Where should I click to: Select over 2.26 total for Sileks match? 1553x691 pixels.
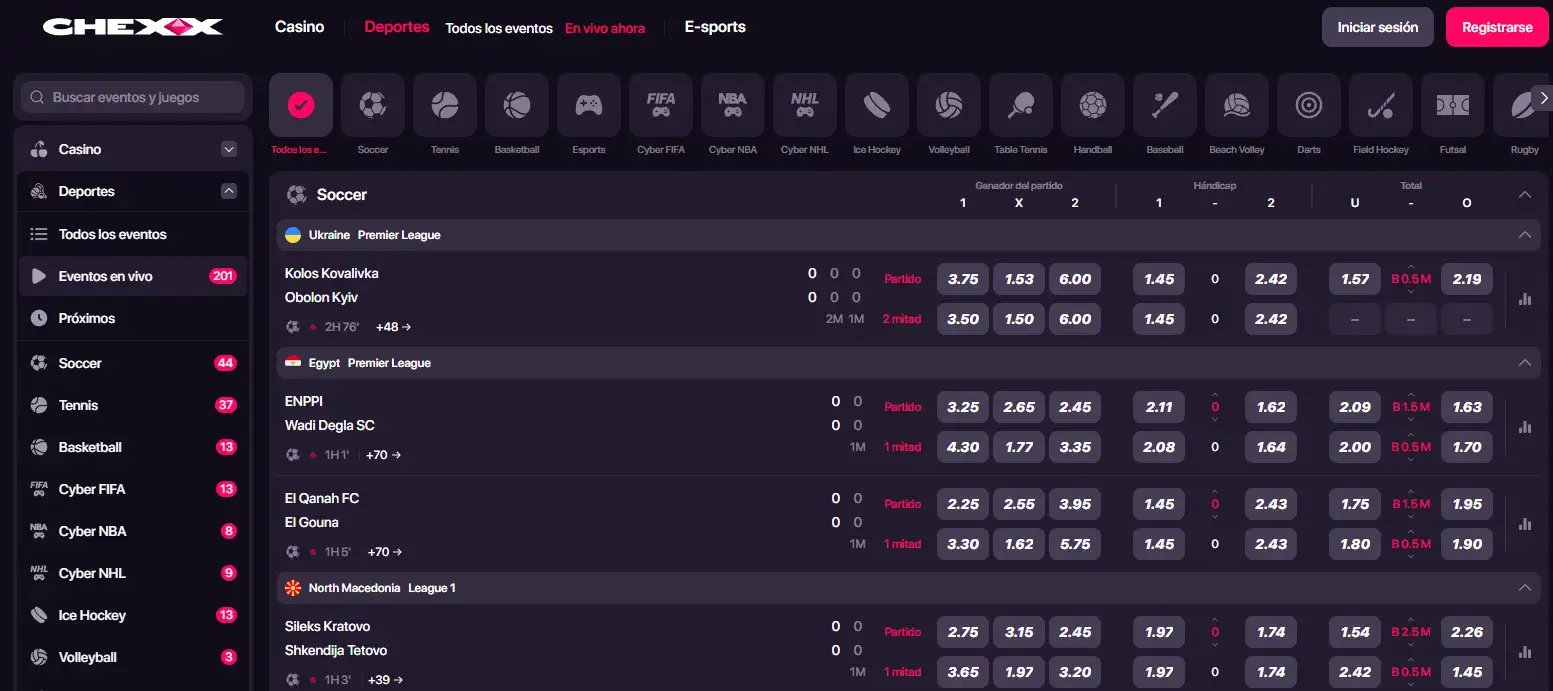tap(1467, 632)
